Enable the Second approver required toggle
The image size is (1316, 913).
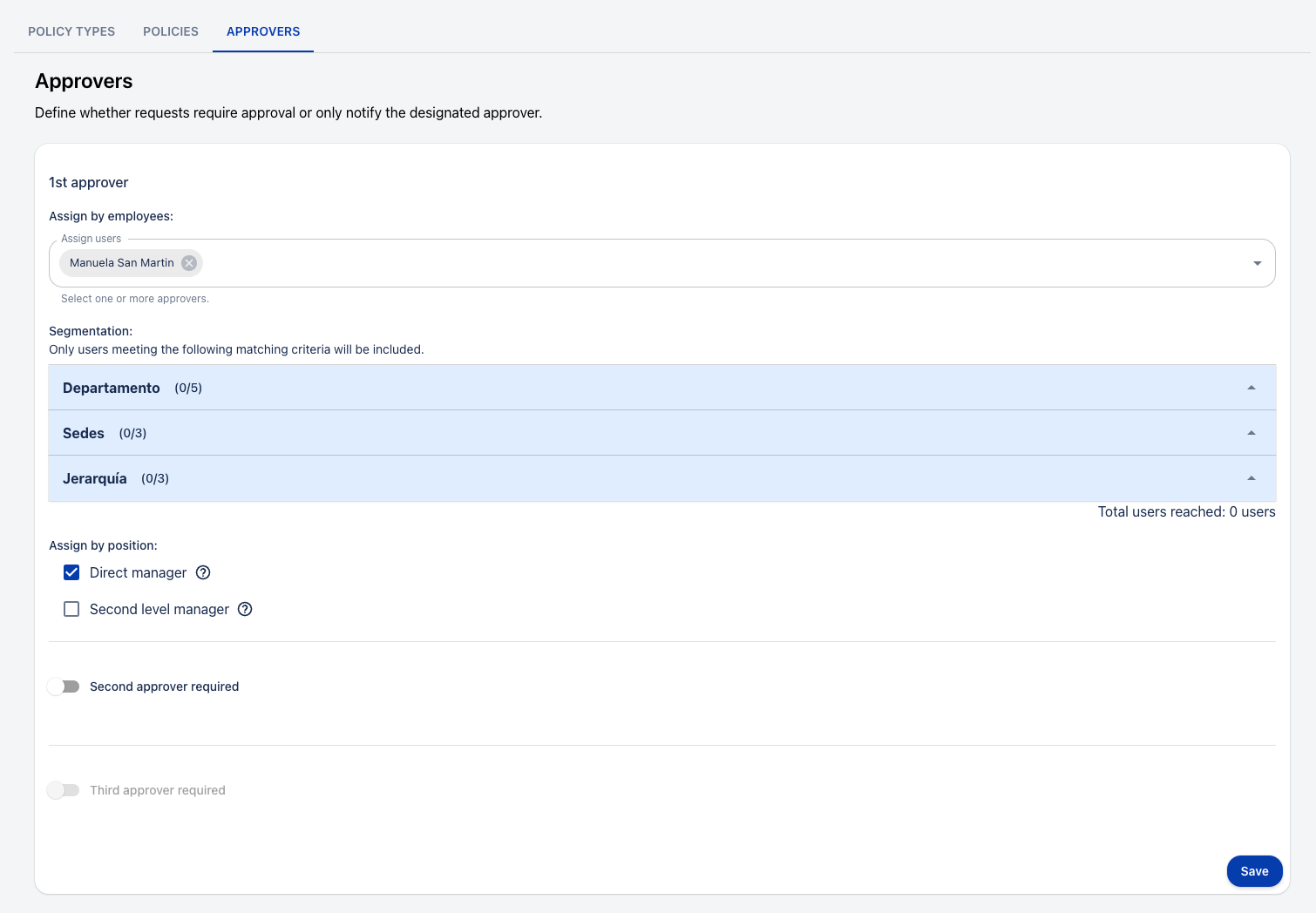(x=64, y=686)
